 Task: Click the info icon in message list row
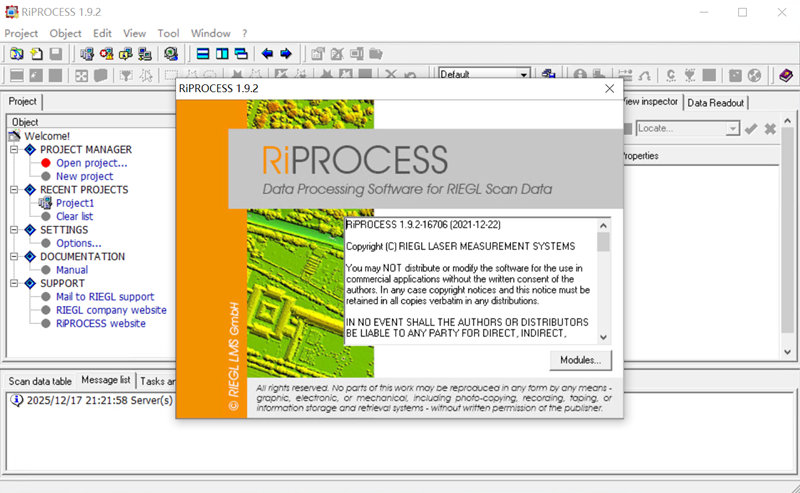coord(16,400)
